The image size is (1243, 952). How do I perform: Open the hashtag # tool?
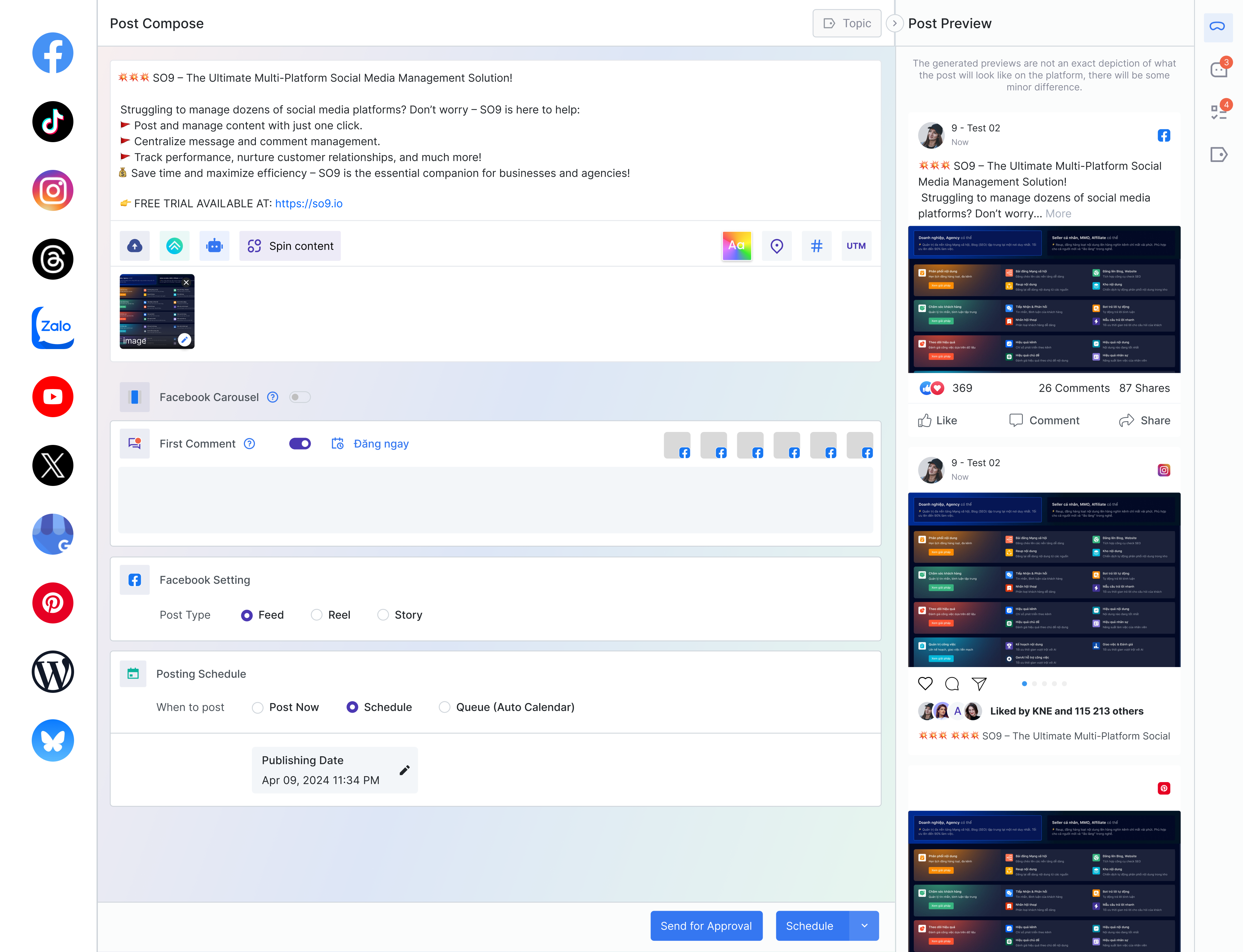[x=816, y=246]
